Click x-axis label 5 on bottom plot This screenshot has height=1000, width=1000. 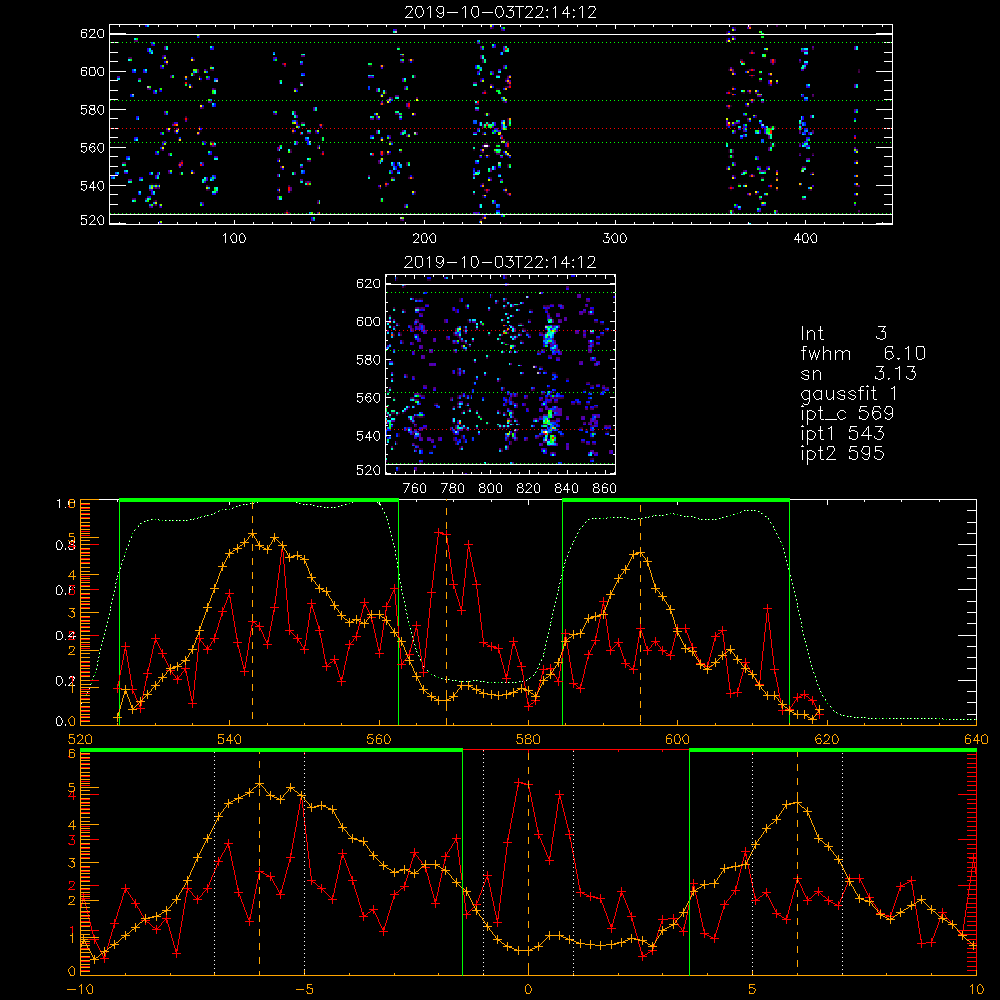tap(753, 989)
